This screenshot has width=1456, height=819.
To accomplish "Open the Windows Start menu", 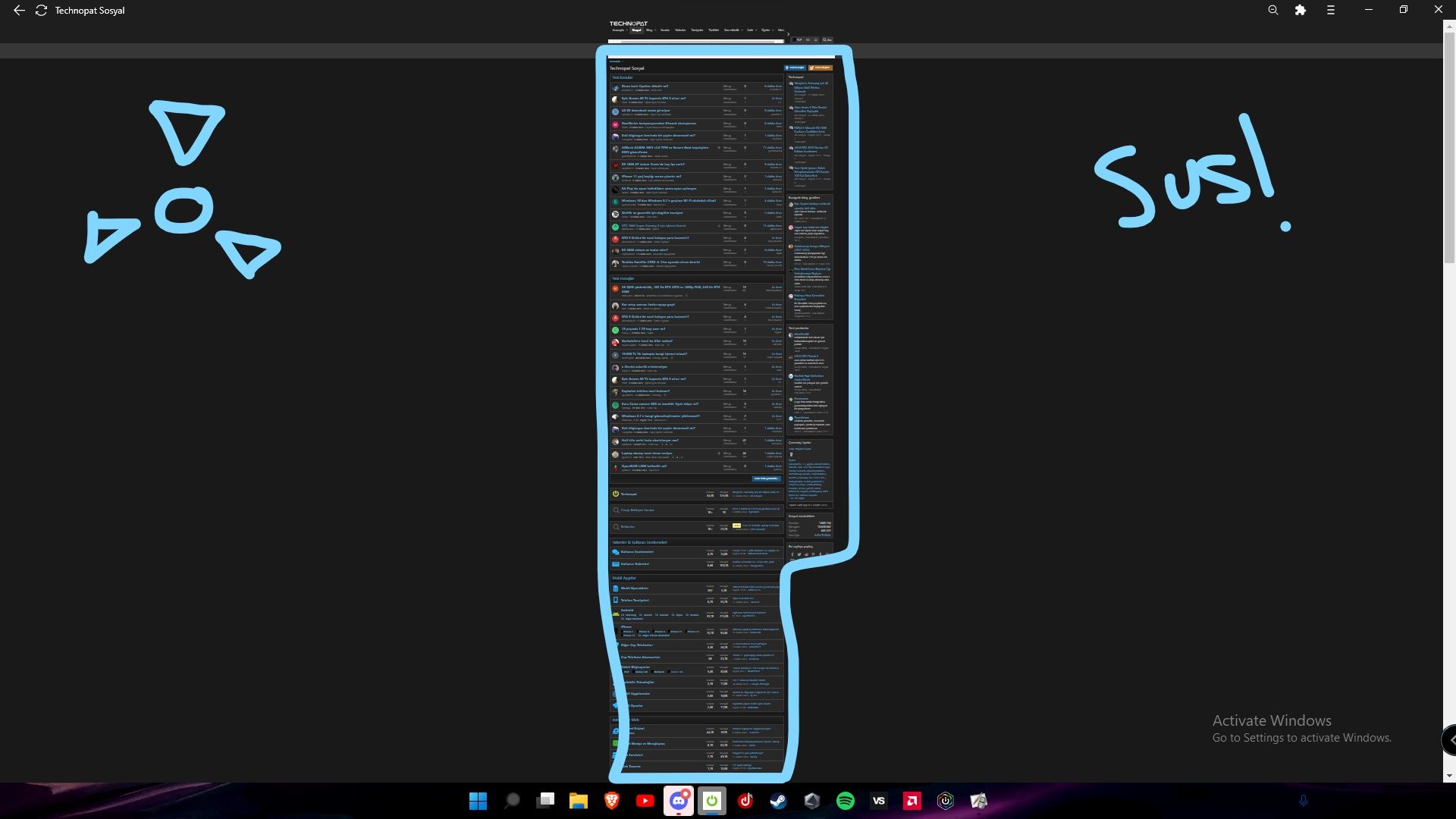I will pyautogui.click(x=478, y=801).
